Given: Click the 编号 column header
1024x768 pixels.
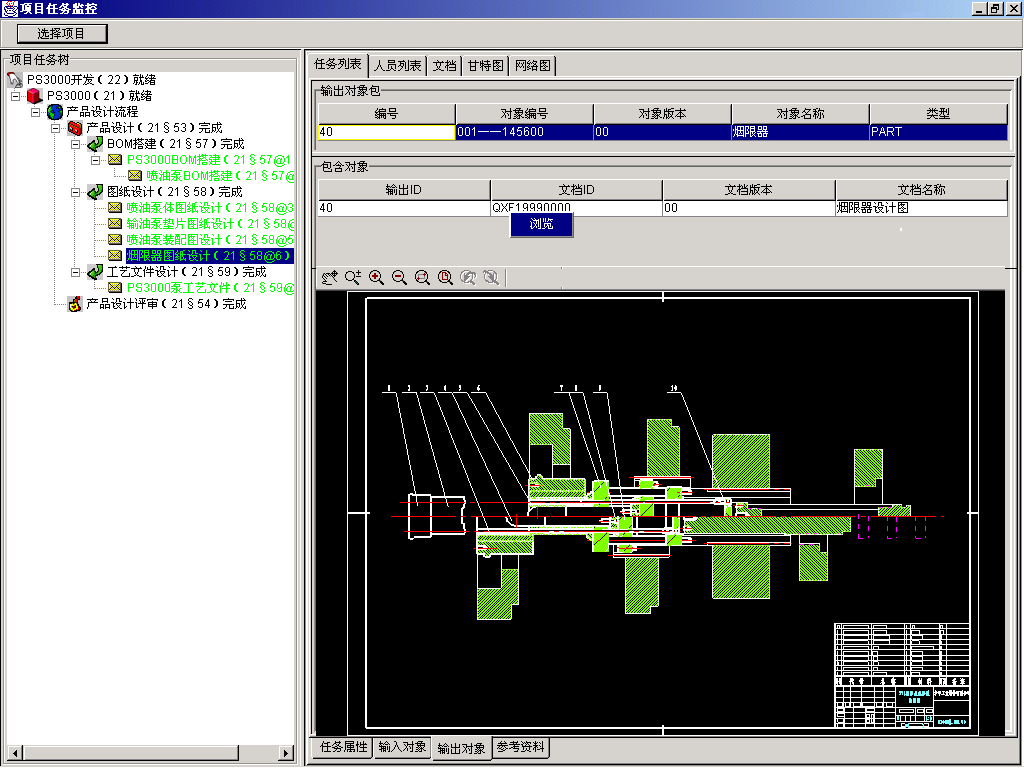Looking at the screenshot, I should pyautogui.click(x=387, y=114).
